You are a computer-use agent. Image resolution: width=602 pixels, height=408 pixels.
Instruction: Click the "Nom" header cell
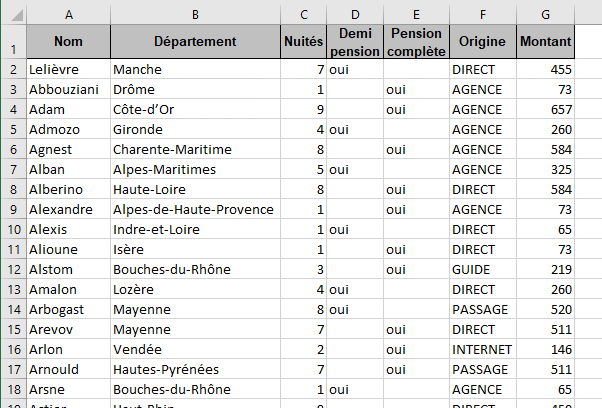tap(68, 42)
